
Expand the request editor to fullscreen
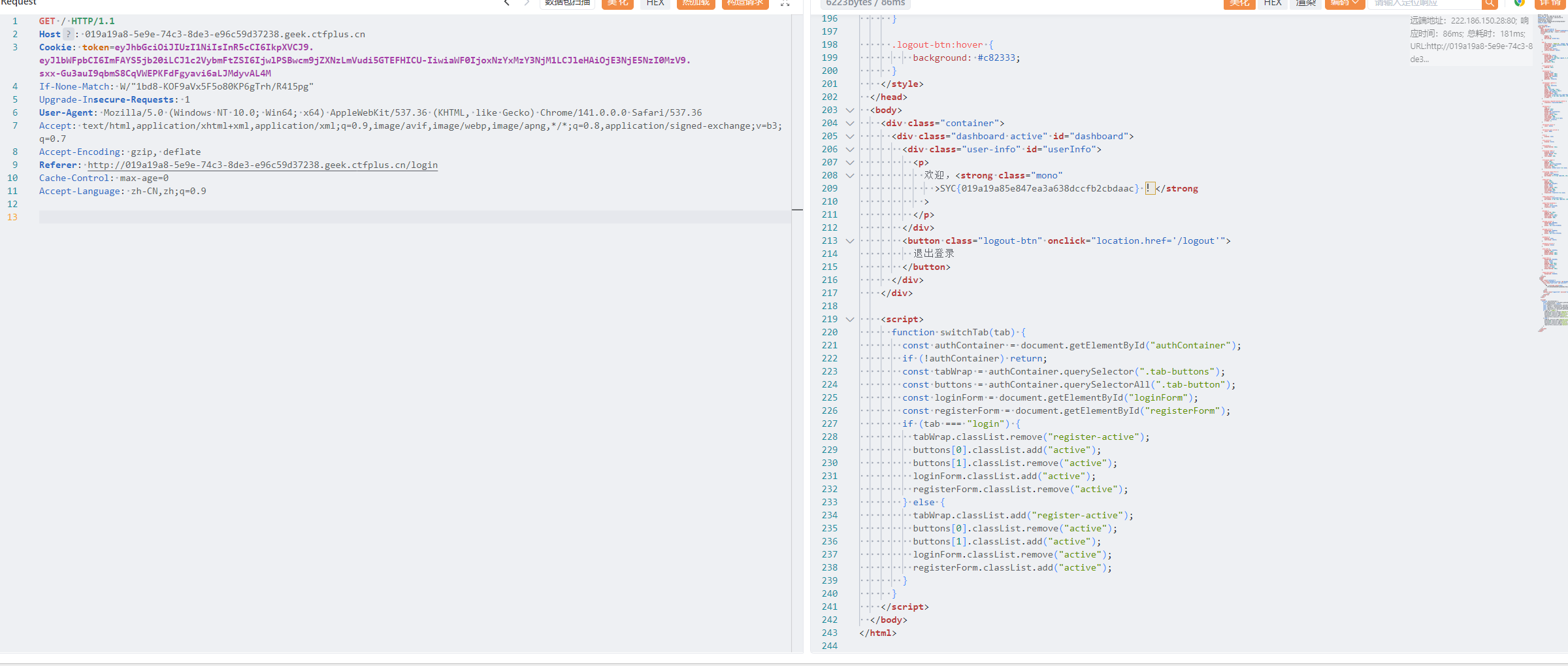[x=785, y=3]
